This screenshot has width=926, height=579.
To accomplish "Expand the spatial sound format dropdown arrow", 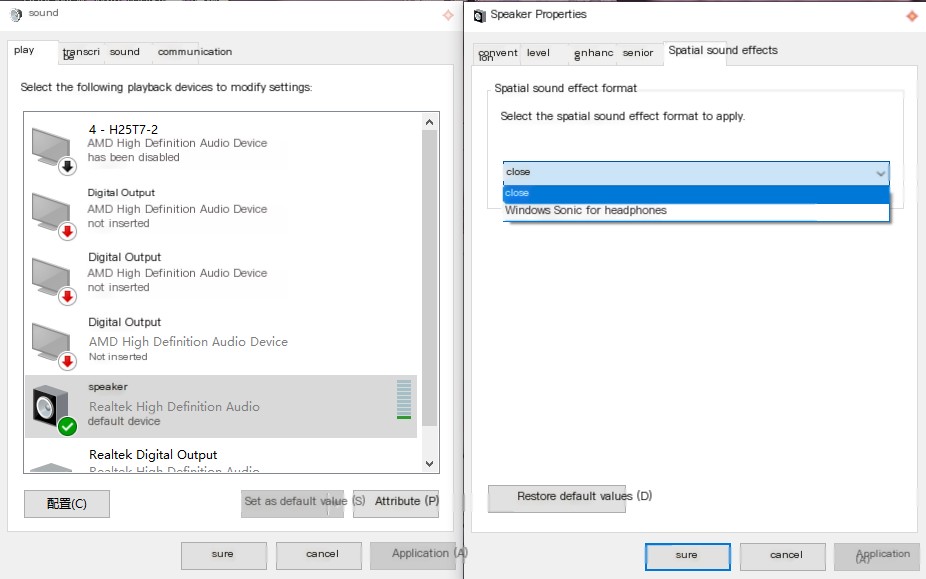I will coord(880,173).
